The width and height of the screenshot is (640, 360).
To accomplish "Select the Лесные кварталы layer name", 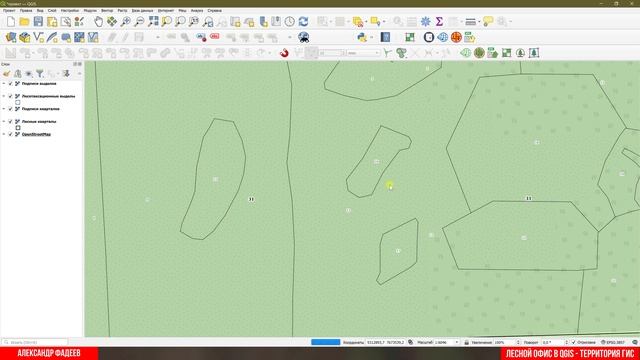I will [39, 122].
